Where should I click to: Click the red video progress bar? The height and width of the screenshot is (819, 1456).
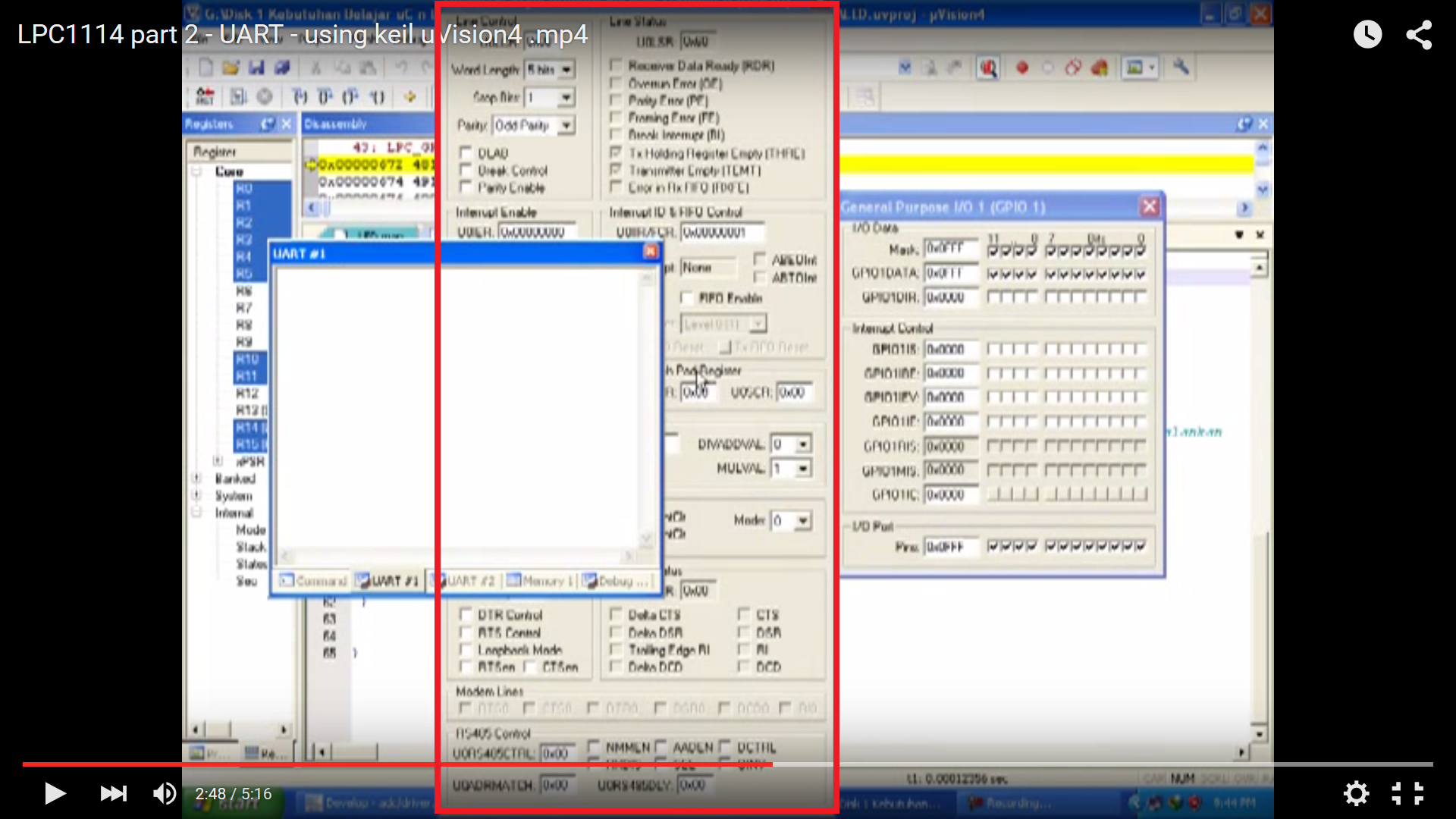pos(394,764)
